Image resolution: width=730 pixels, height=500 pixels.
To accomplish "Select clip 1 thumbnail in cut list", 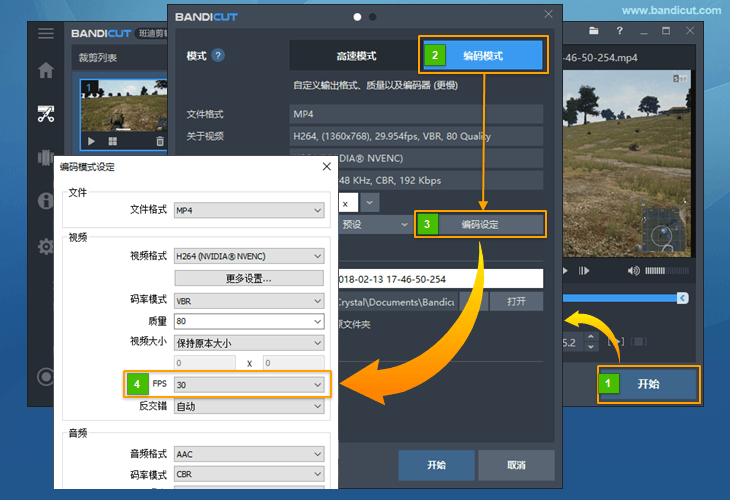I will coord(124,105).
